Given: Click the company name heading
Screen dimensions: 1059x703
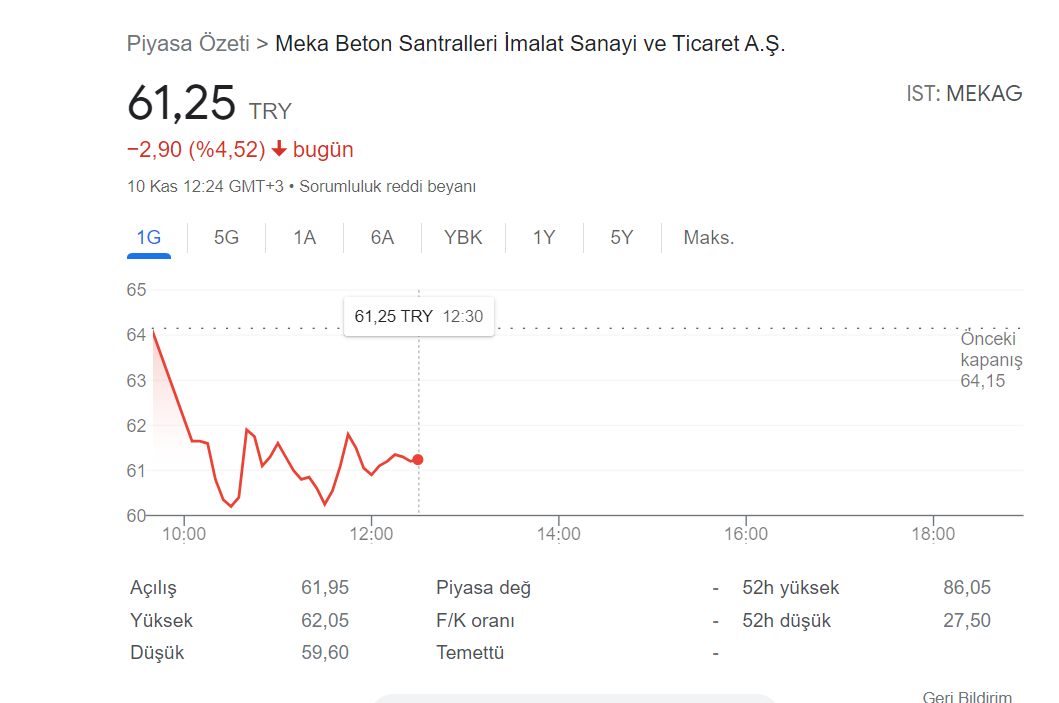Looking at the screenshot, I should (x=530, y=44).
